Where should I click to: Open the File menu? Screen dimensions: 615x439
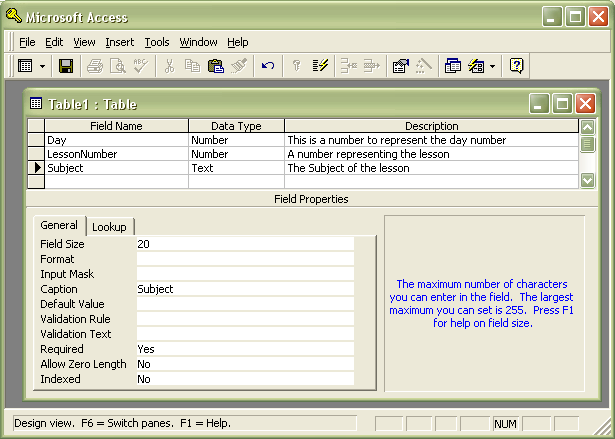27,42
